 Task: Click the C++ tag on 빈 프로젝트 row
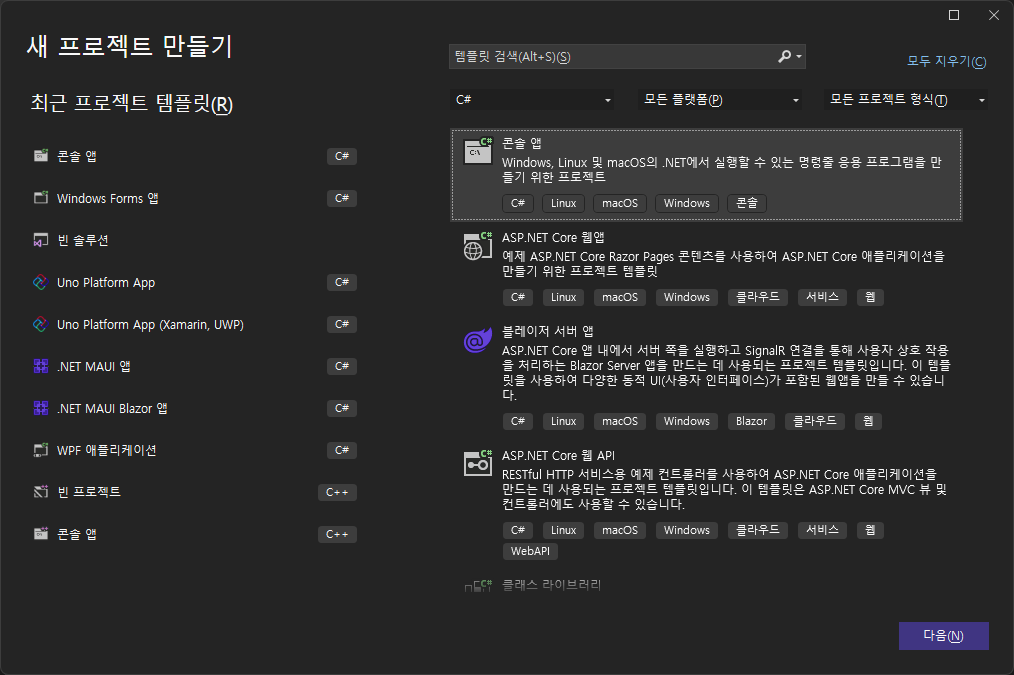(337, 492)
